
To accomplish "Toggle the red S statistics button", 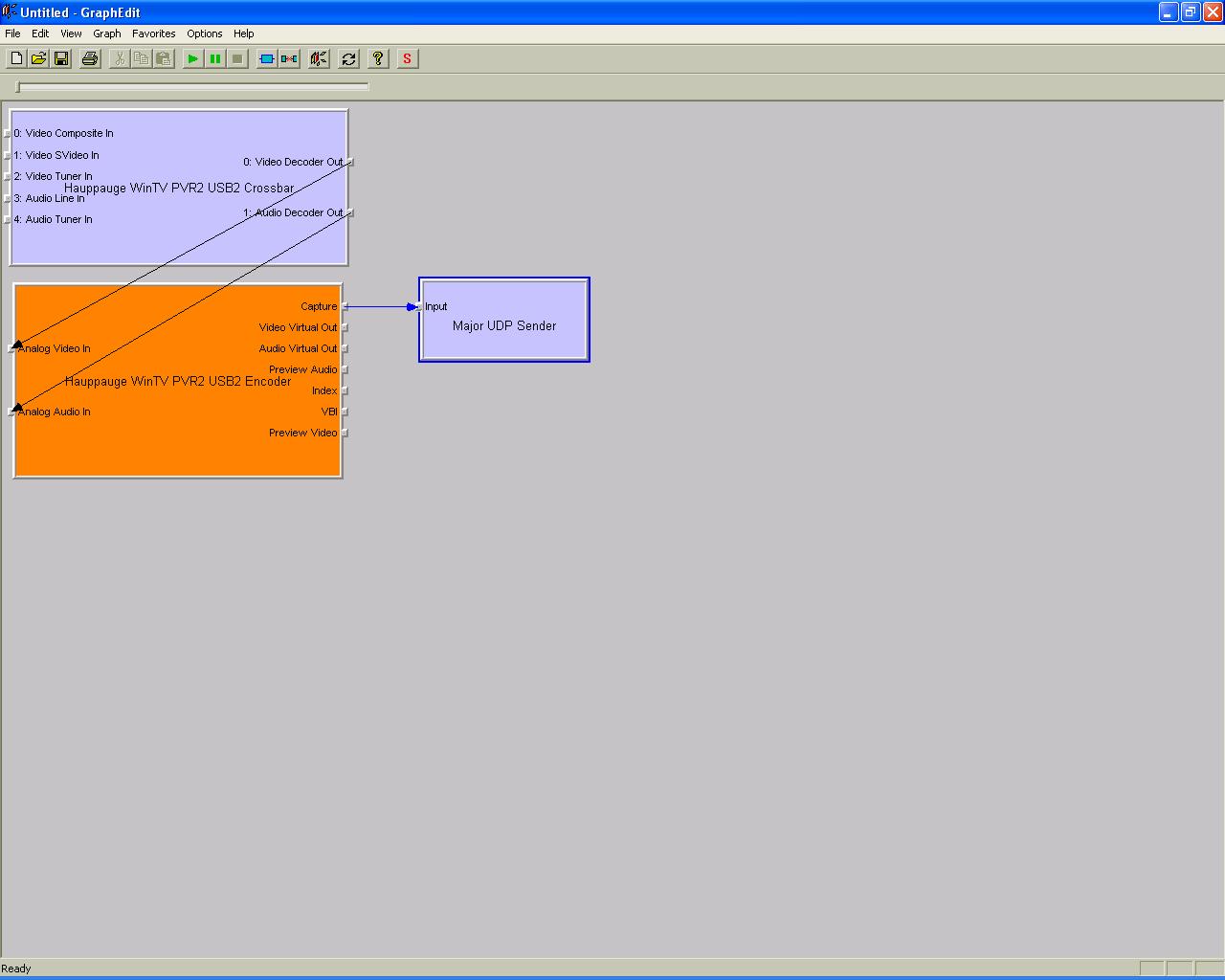I will point(407,58).
